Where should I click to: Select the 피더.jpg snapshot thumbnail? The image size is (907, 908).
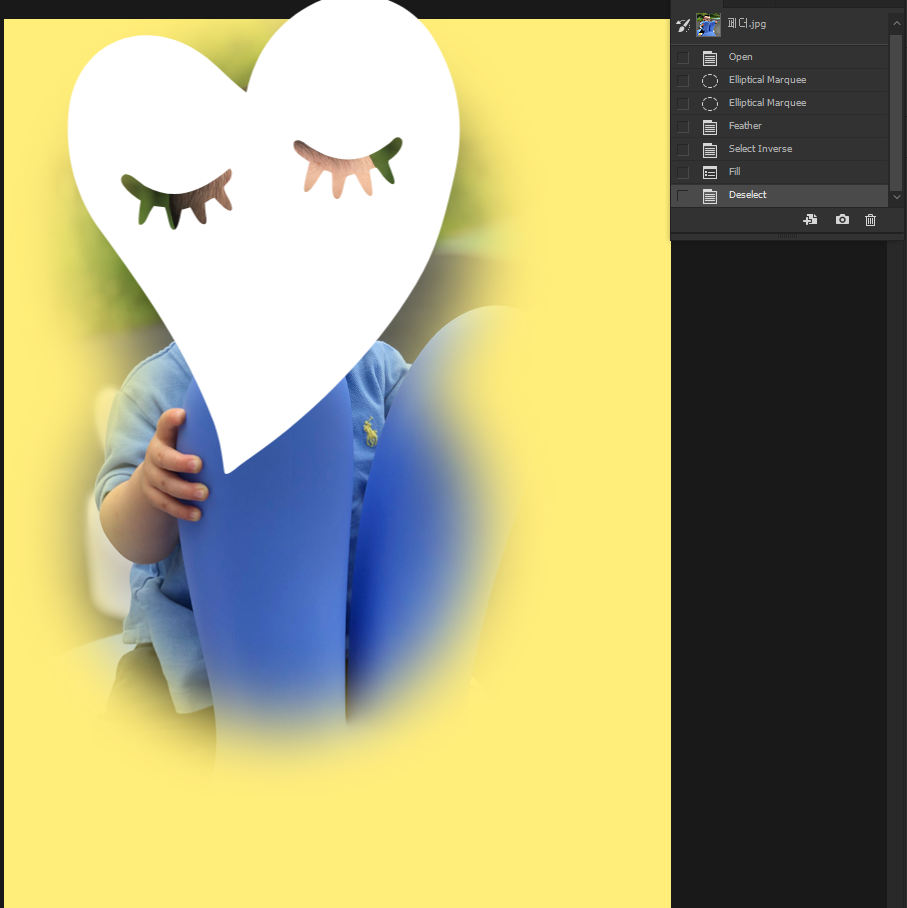708,25
